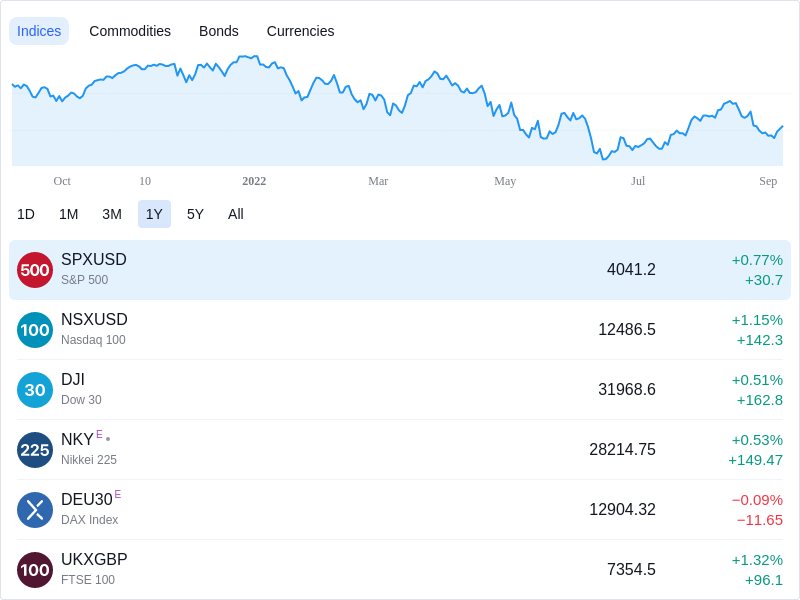Click the +162.8 point change for DJI
This screenshot has height=600, width=800.
[x=760, y=400]
